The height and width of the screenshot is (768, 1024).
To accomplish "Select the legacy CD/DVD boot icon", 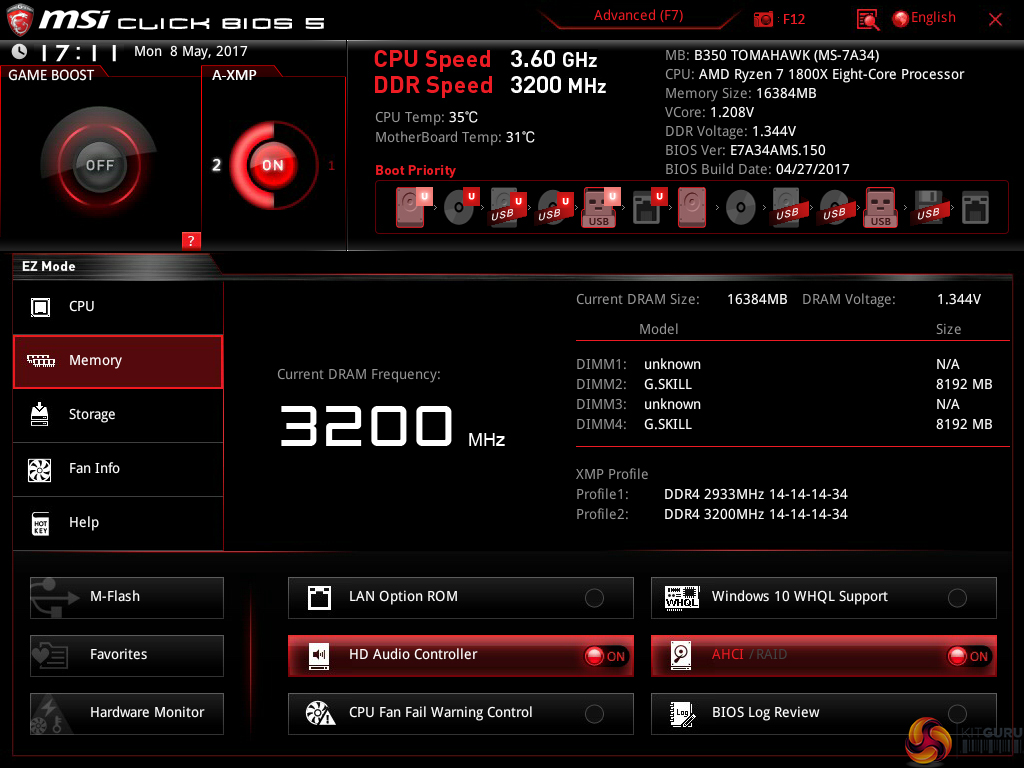I will (x=741, y=208).
